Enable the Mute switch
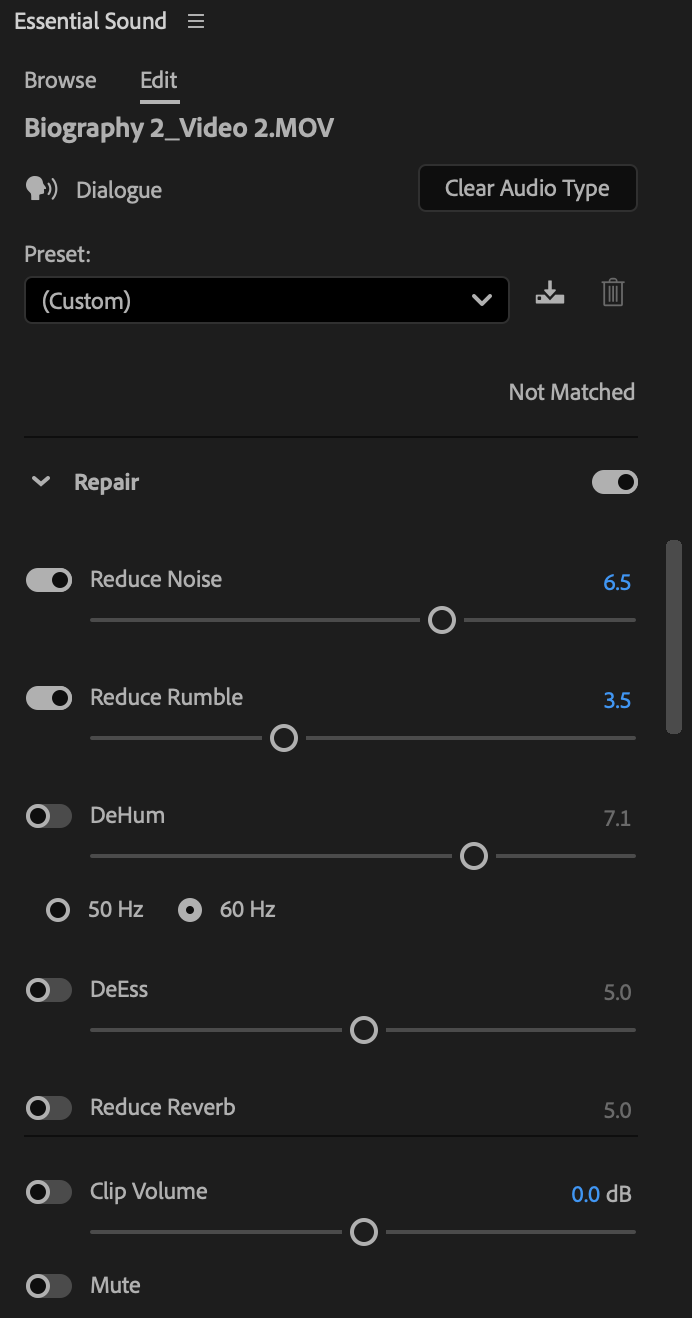Viewport: 692px width, 1318px height. 49,1286
